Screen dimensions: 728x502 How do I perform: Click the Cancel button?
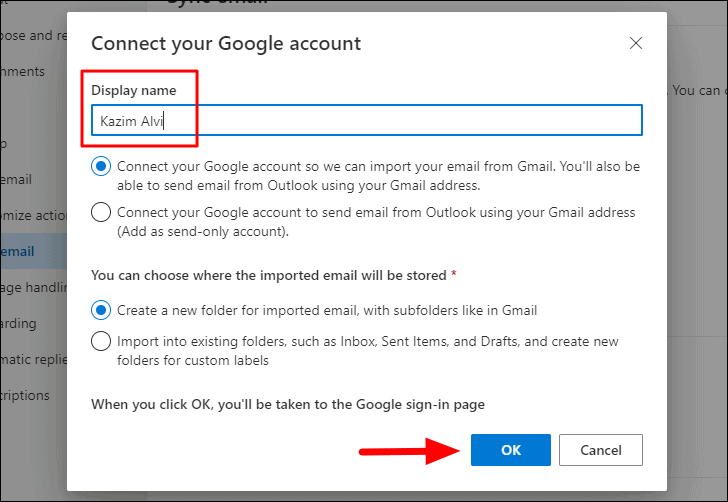pos(601,450)
